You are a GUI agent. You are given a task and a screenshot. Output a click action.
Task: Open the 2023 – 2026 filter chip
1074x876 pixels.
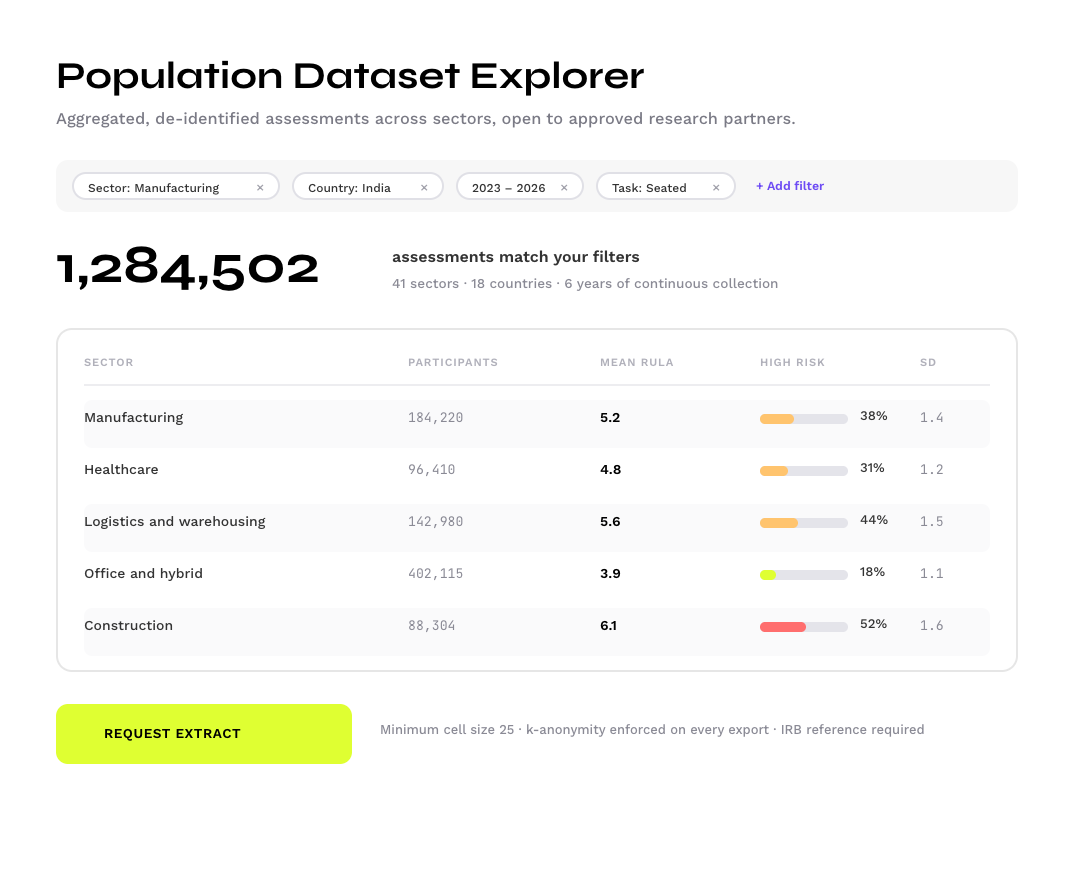click(x=520, y=186)
